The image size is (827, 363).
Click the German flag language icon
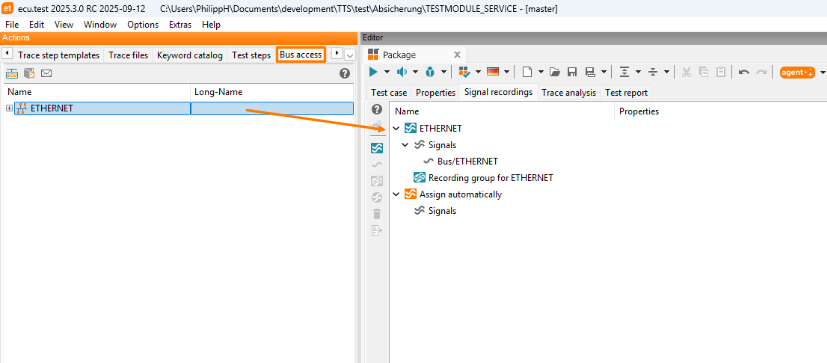pyautogui.click(x=493, y=72)
